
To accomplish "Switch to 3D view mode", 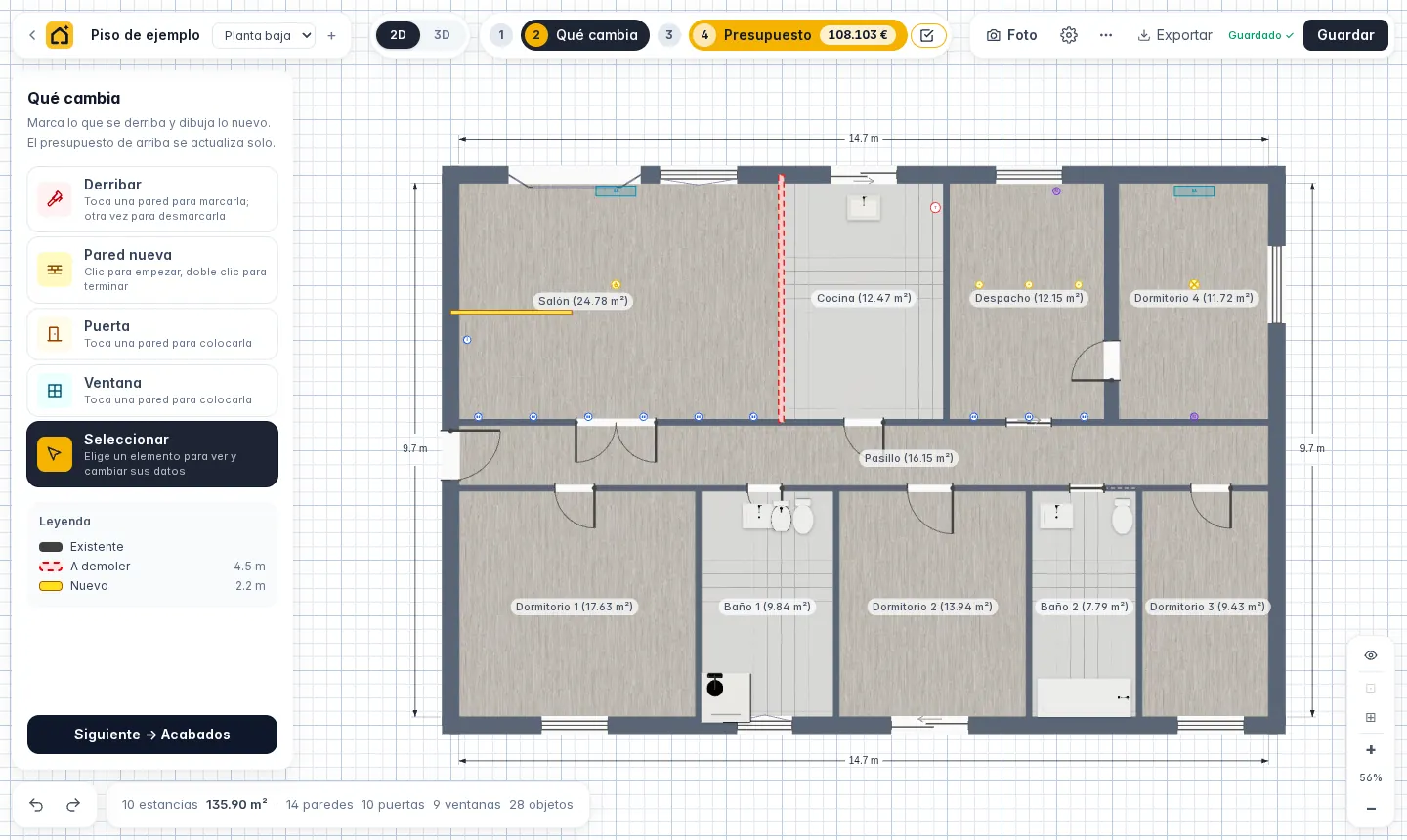I will [442, 35].
